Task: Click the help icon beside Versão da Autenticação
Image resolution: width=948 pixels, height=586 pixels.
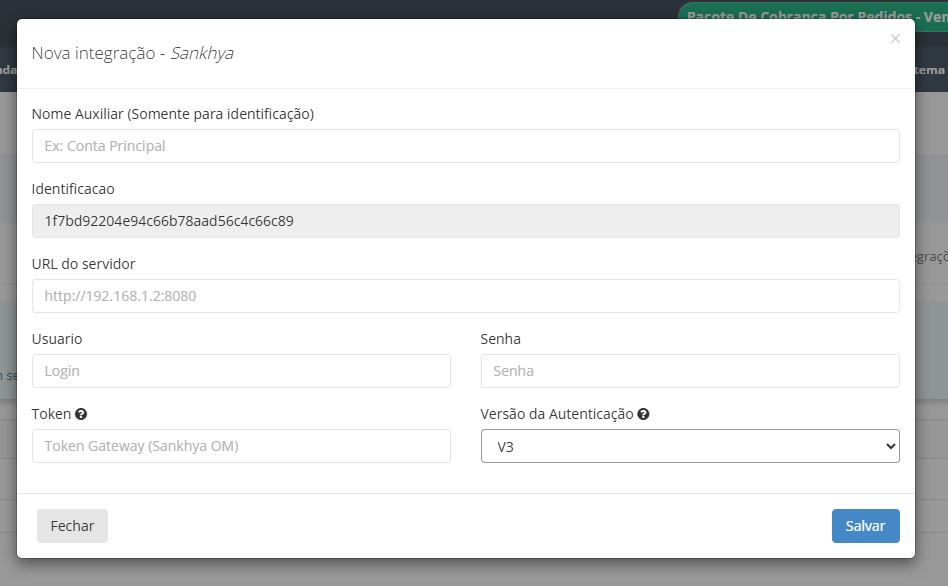Action: (x=644, y=414)
